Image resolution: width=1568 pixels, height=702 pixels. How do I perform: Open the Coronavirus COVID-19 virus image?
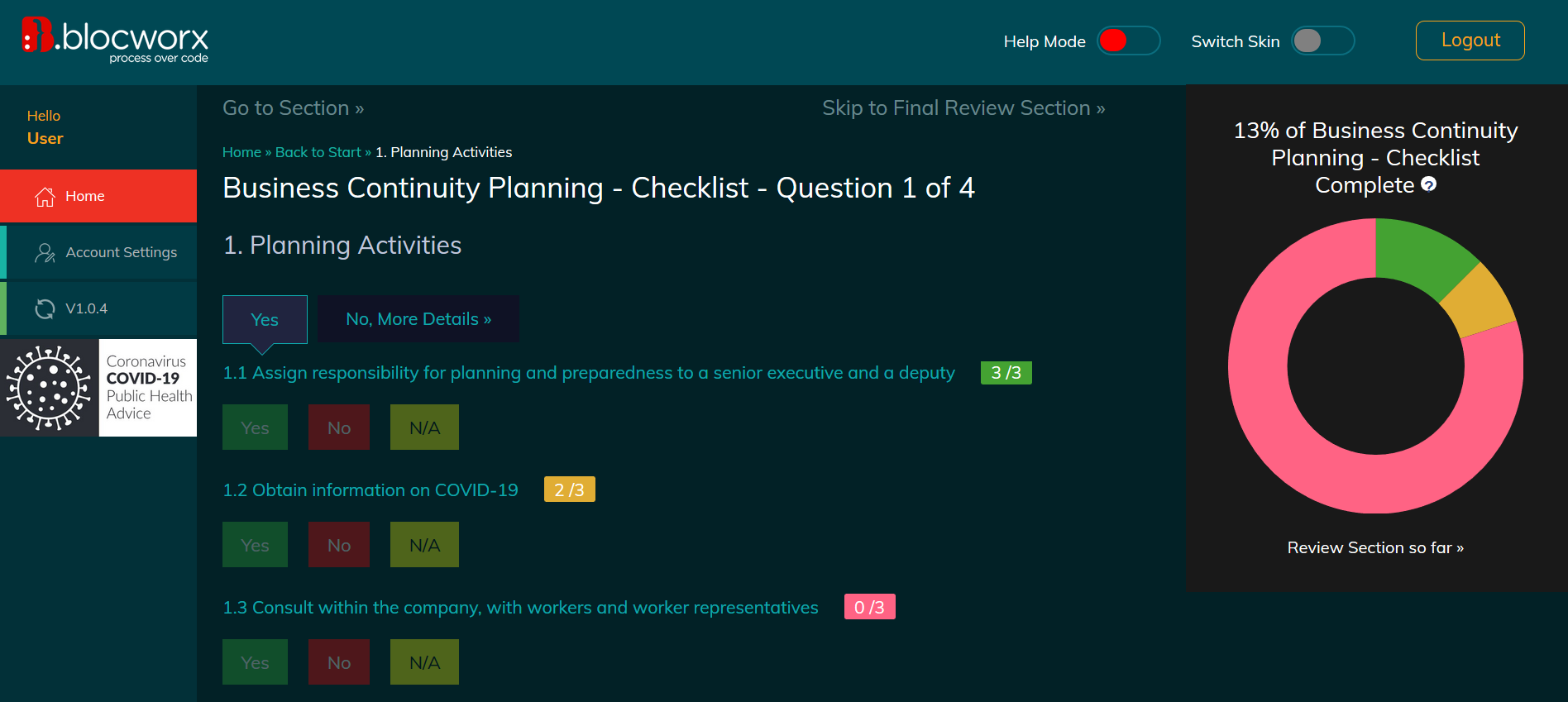(x=50, y=388)
